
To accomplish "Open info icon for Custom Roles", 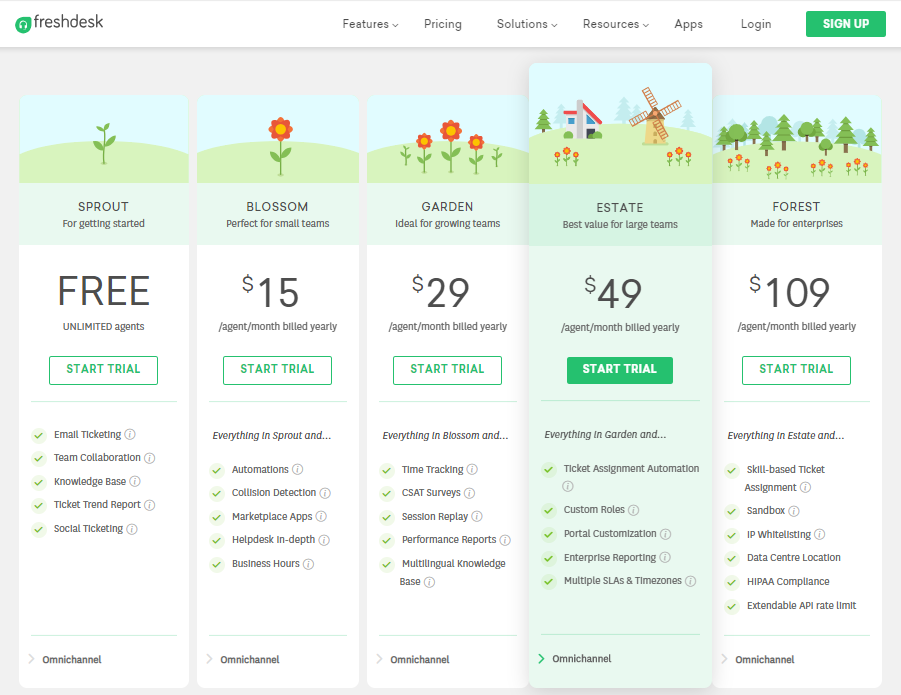I will point(633,510).
